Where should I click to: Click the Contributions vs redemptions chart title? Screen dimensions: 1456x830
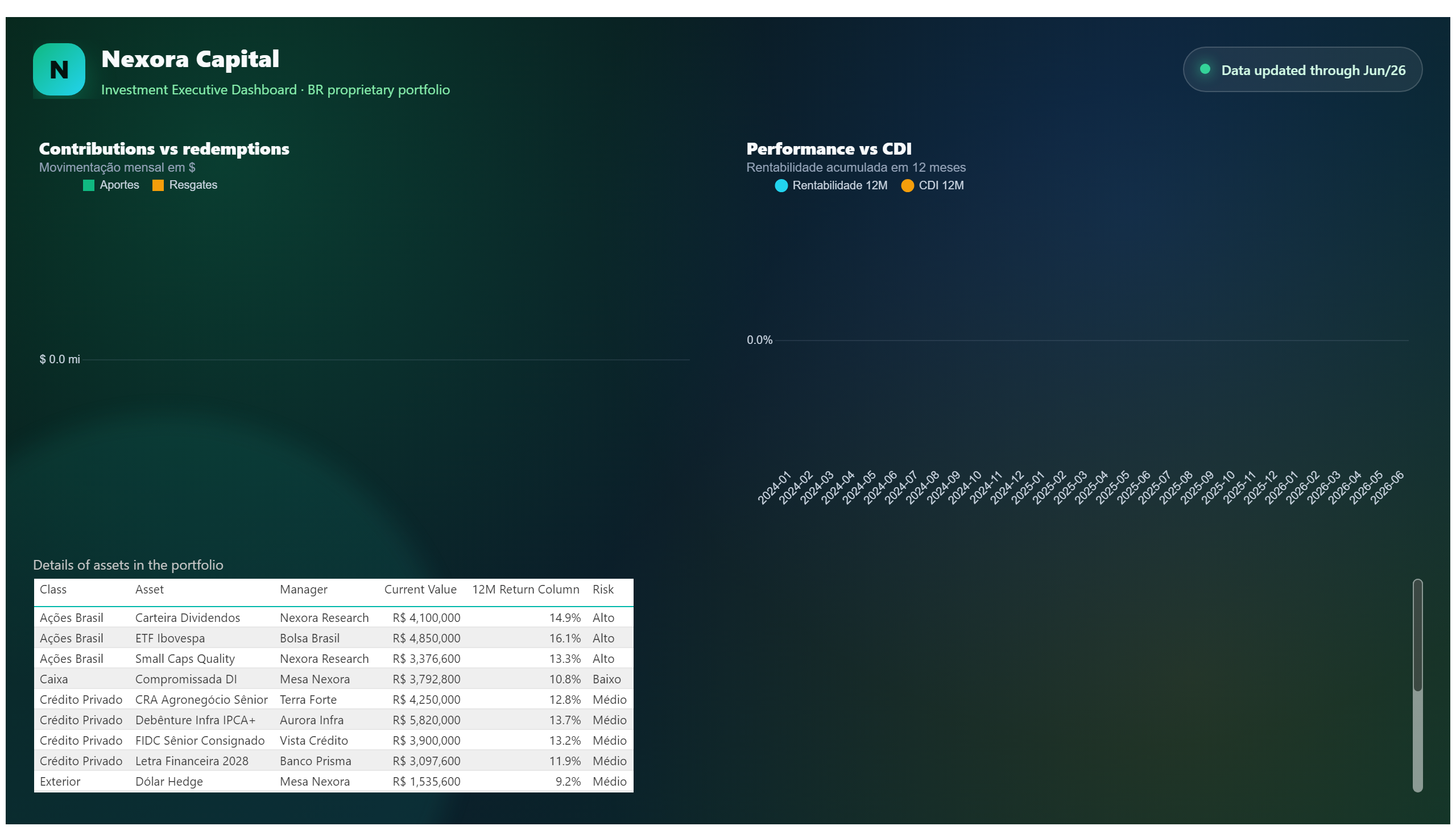164,149
